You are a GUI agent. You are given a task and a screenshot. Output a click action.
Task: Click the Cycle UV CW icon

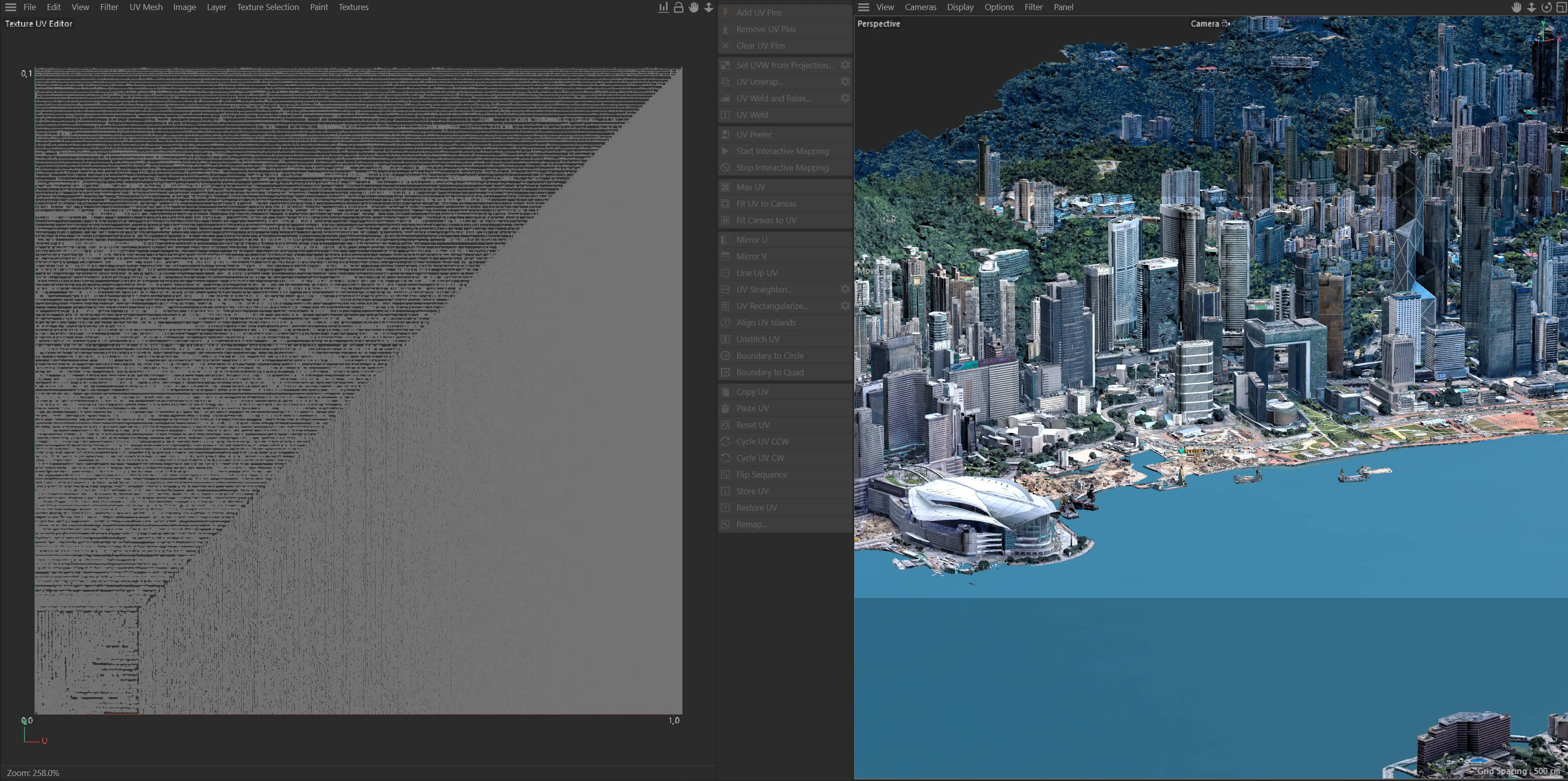(x=726, y=458)
